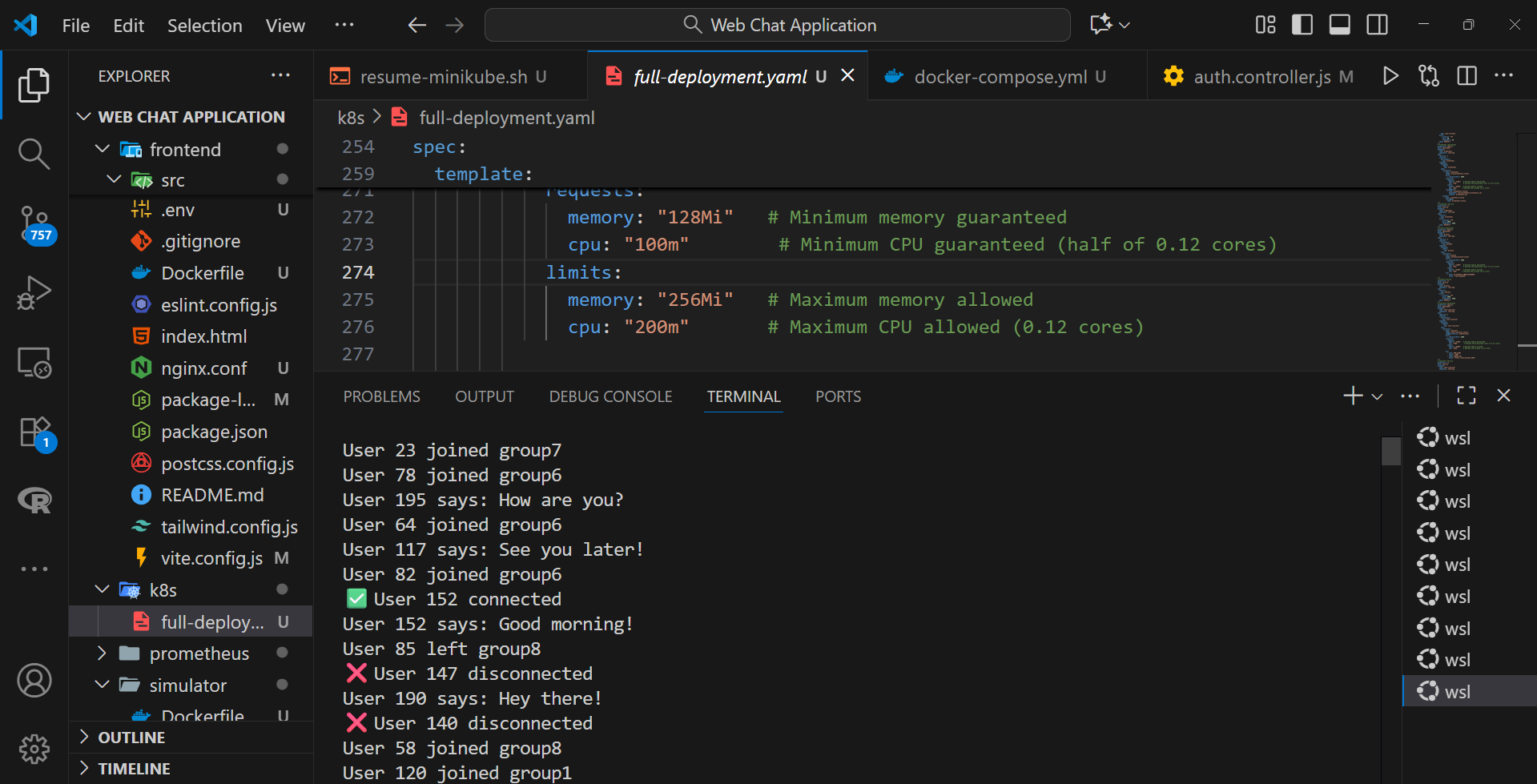Split the editor to the right
This screenshot has height=784, width=1537.
point(1467,76)
